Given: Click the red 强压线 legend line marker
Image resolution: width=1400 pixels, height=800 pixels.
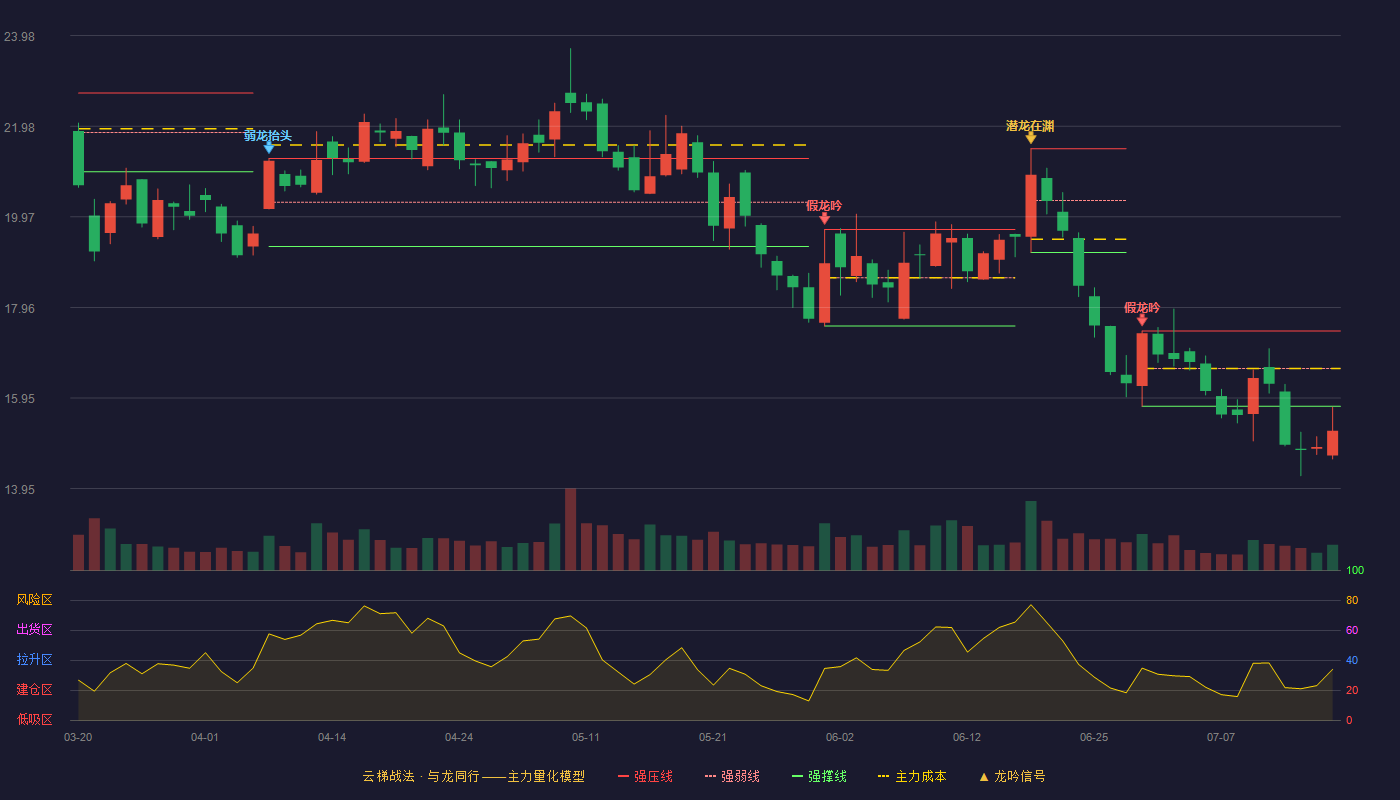Looking at the screenshot, I should (623, 776).
